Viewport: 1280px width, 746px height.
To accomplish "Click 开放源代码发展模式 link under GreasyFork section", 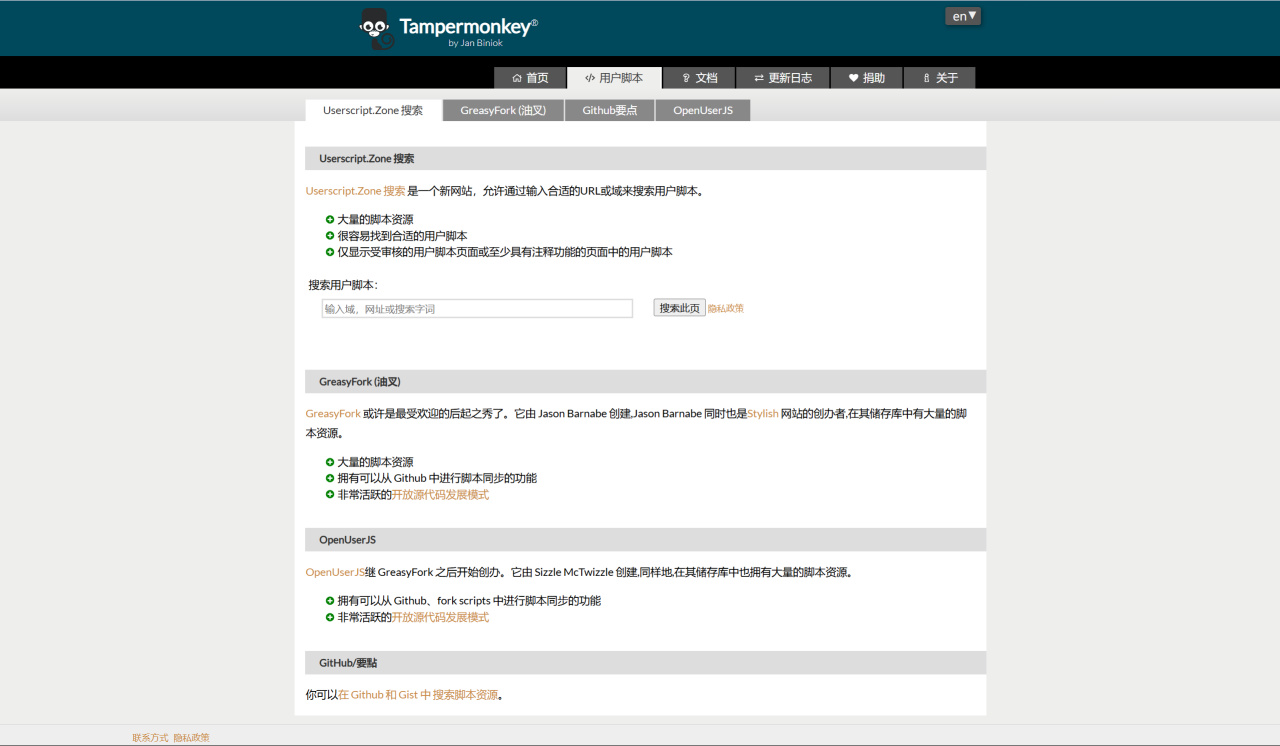I will click(x=441, y=495).
